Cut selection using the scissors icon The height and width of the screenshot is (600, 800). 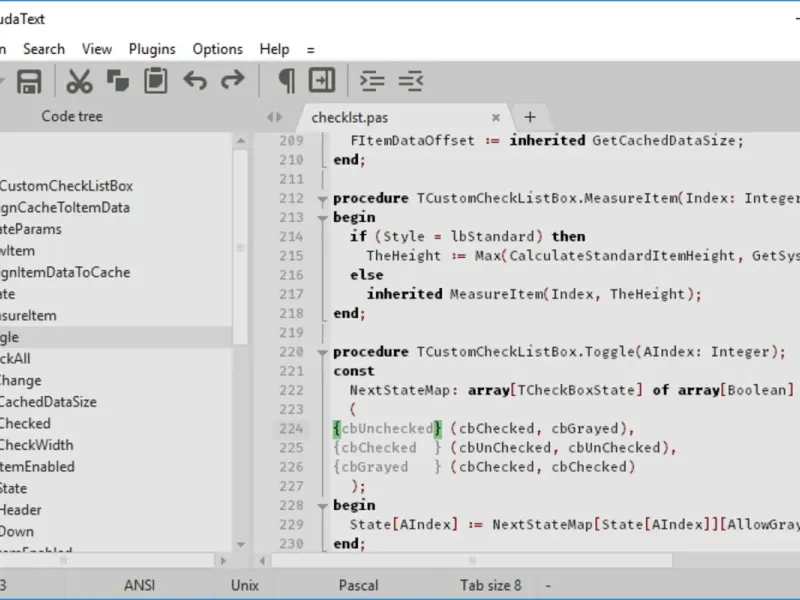[x=79, y=81]
